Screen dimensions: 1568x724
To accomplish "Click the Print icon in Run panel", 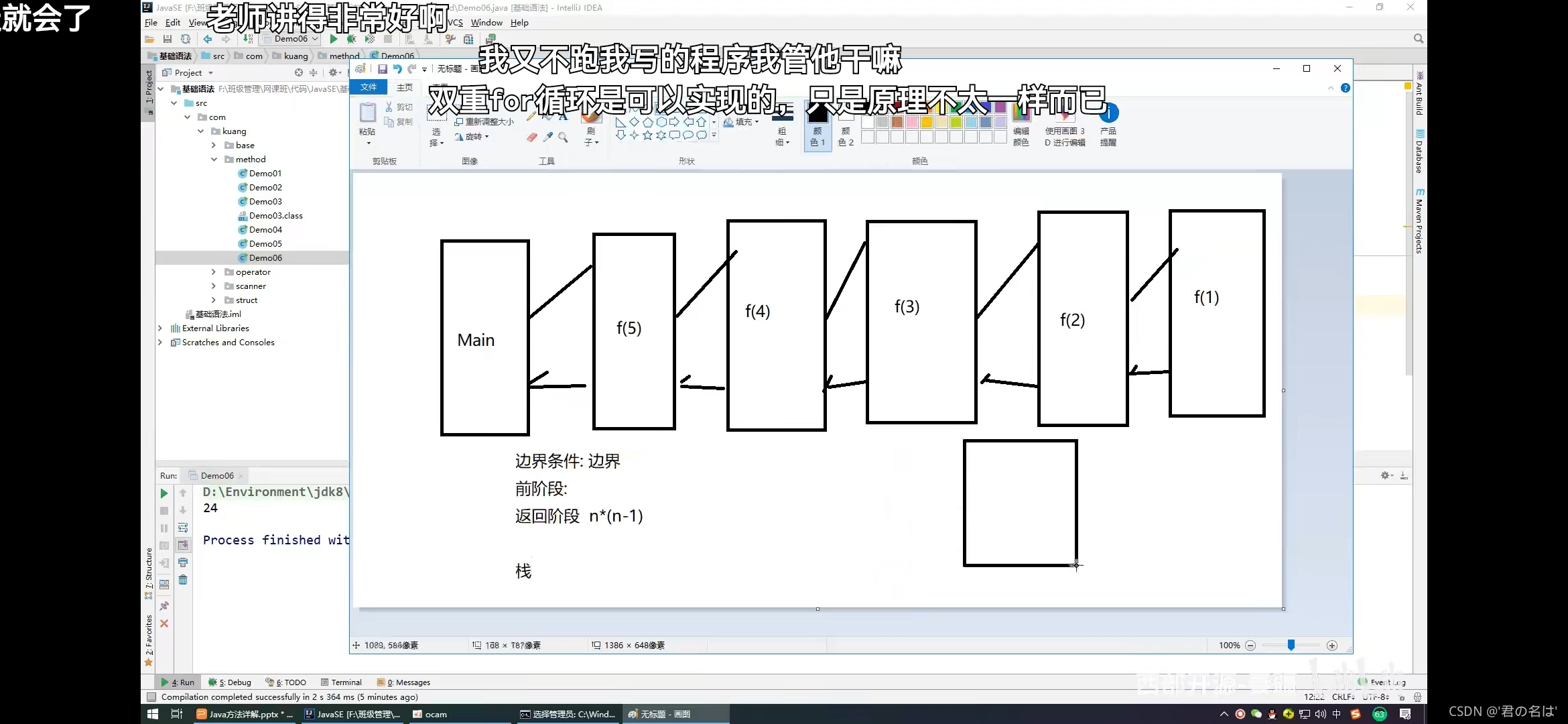I will click(x=183, y=562).
